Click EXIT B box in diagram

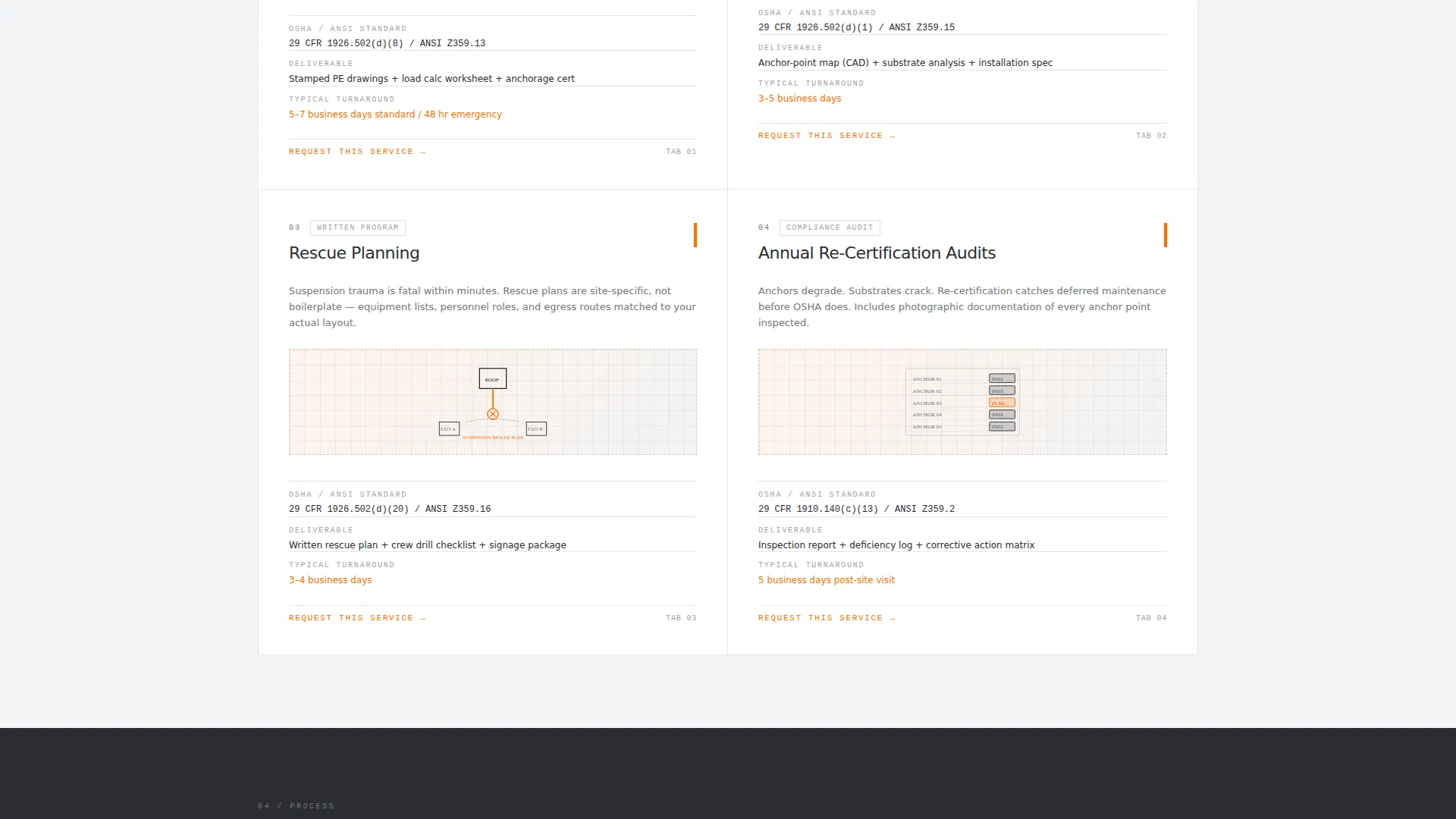click(536, 429)
